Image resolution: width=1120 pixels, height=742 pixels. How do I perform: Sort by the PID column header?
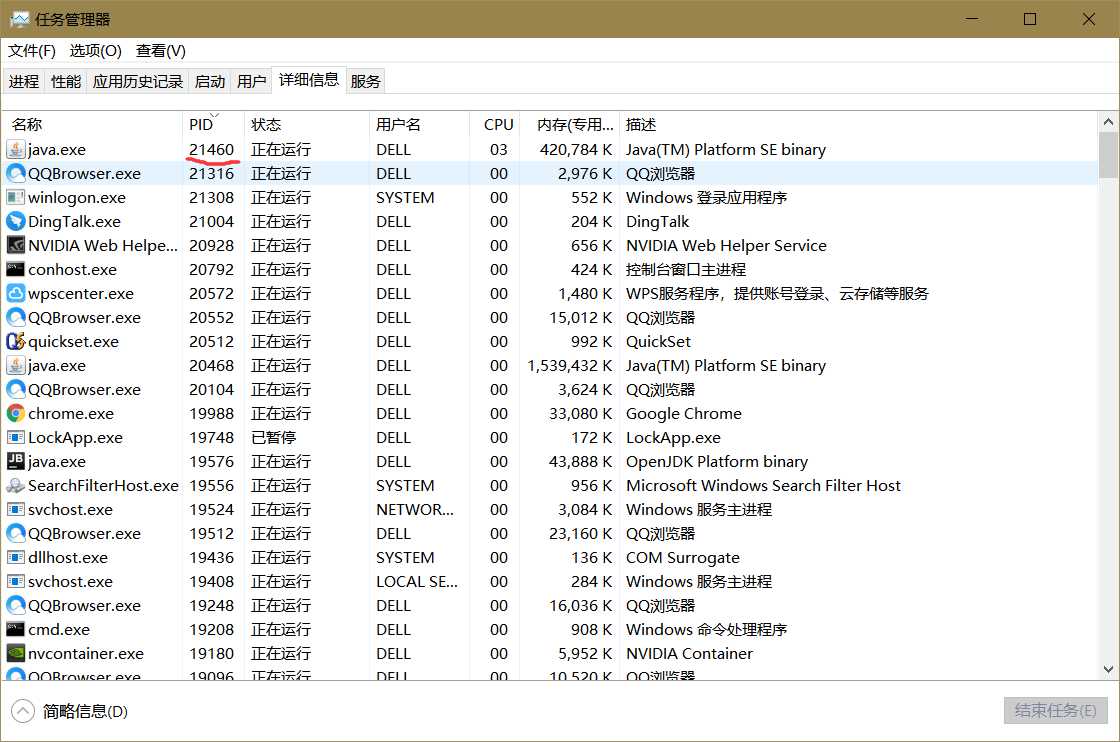[214, 124]
